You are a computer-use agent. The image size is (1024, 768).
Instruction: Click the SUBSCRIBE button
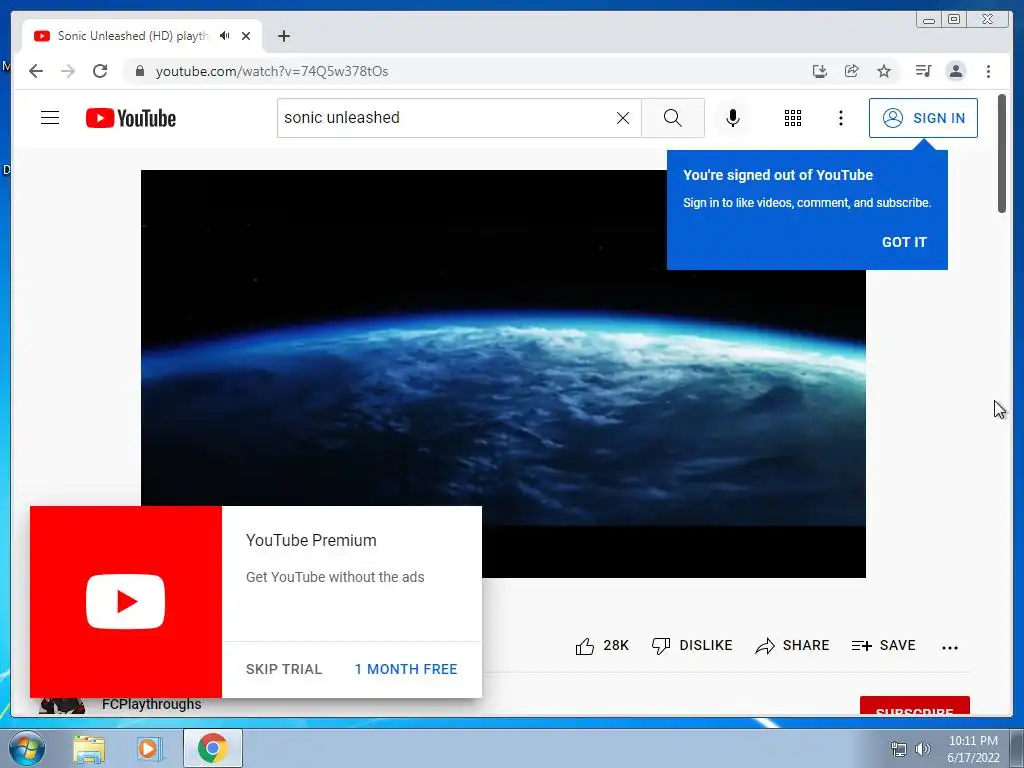pos(914,707)
